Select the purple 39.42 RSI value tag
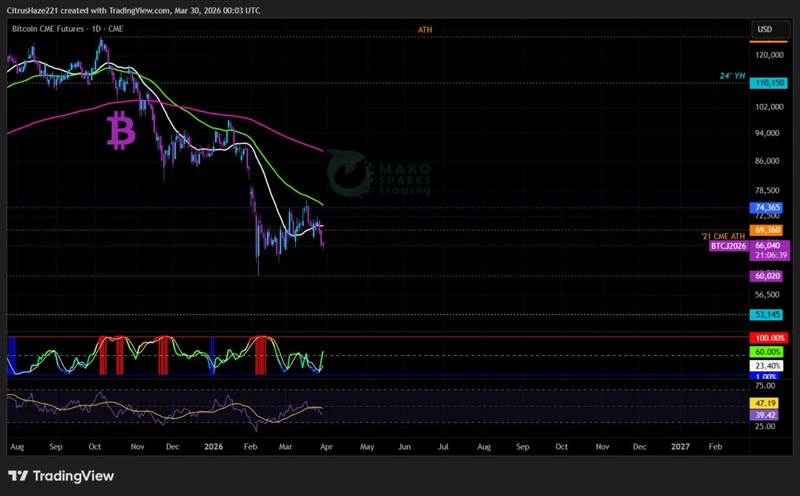The height and width of the screenshot is (496, 800). (767, 413)
